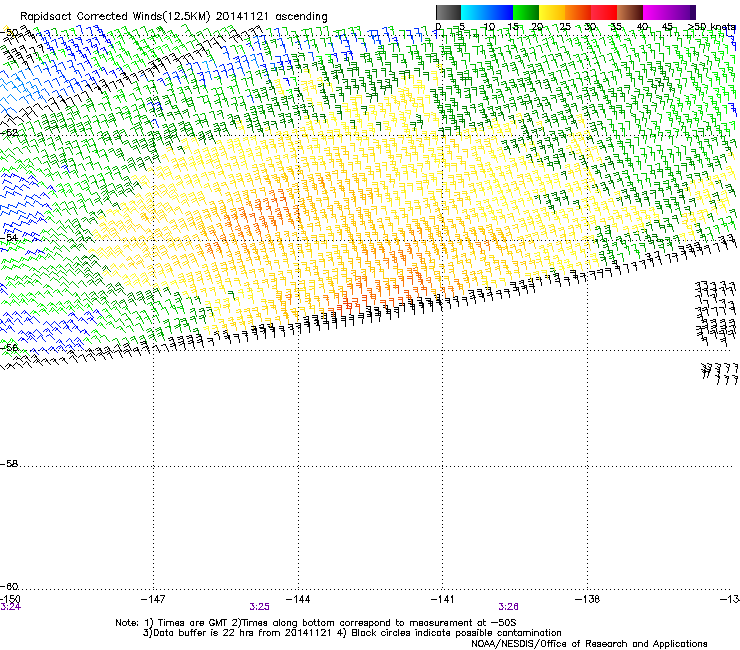740x650 pixels.
Task: Click the purple '3:25' time label
Action: click(x=260, y=607)
